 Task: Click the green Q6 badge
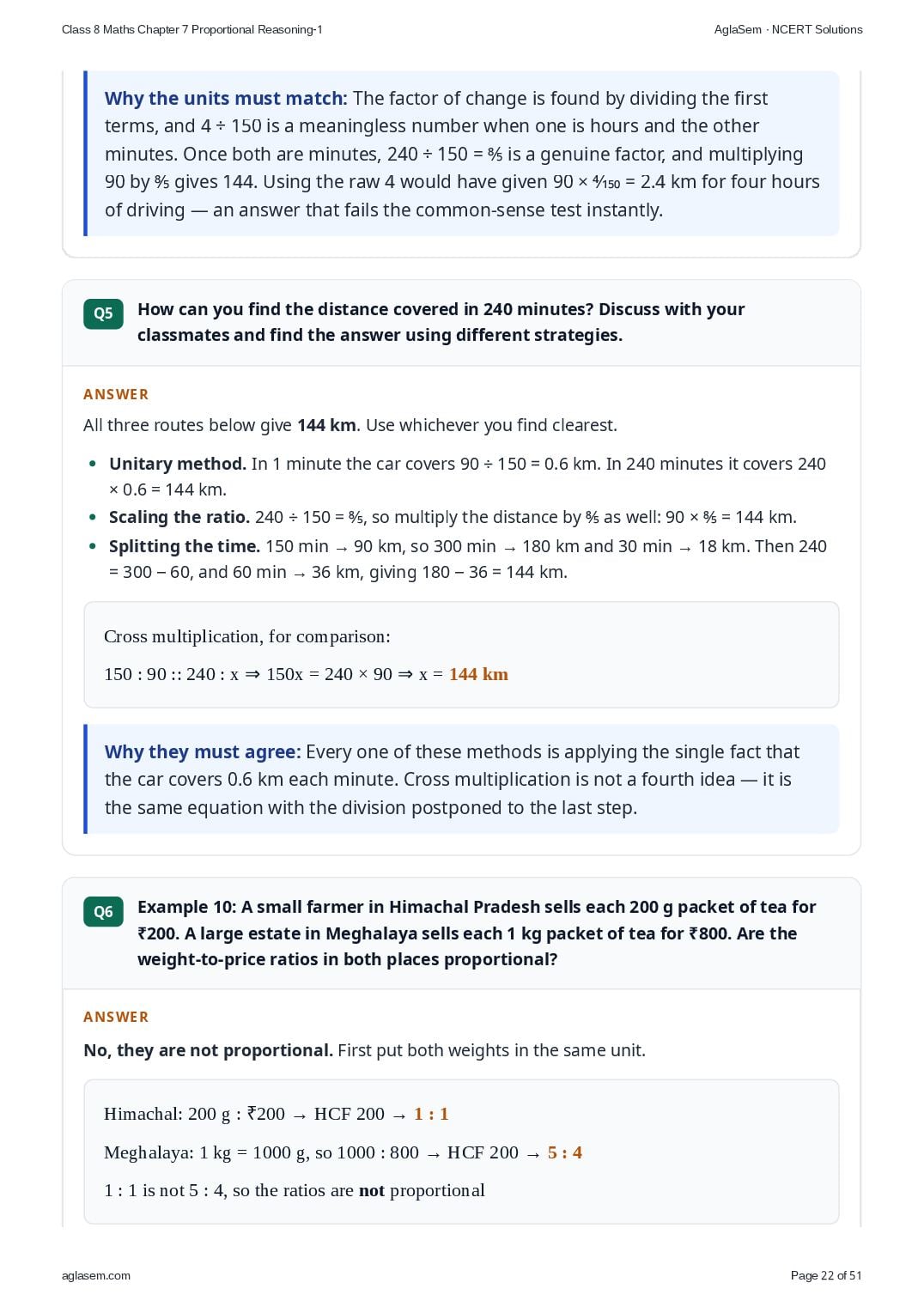(x=103, y=911)
